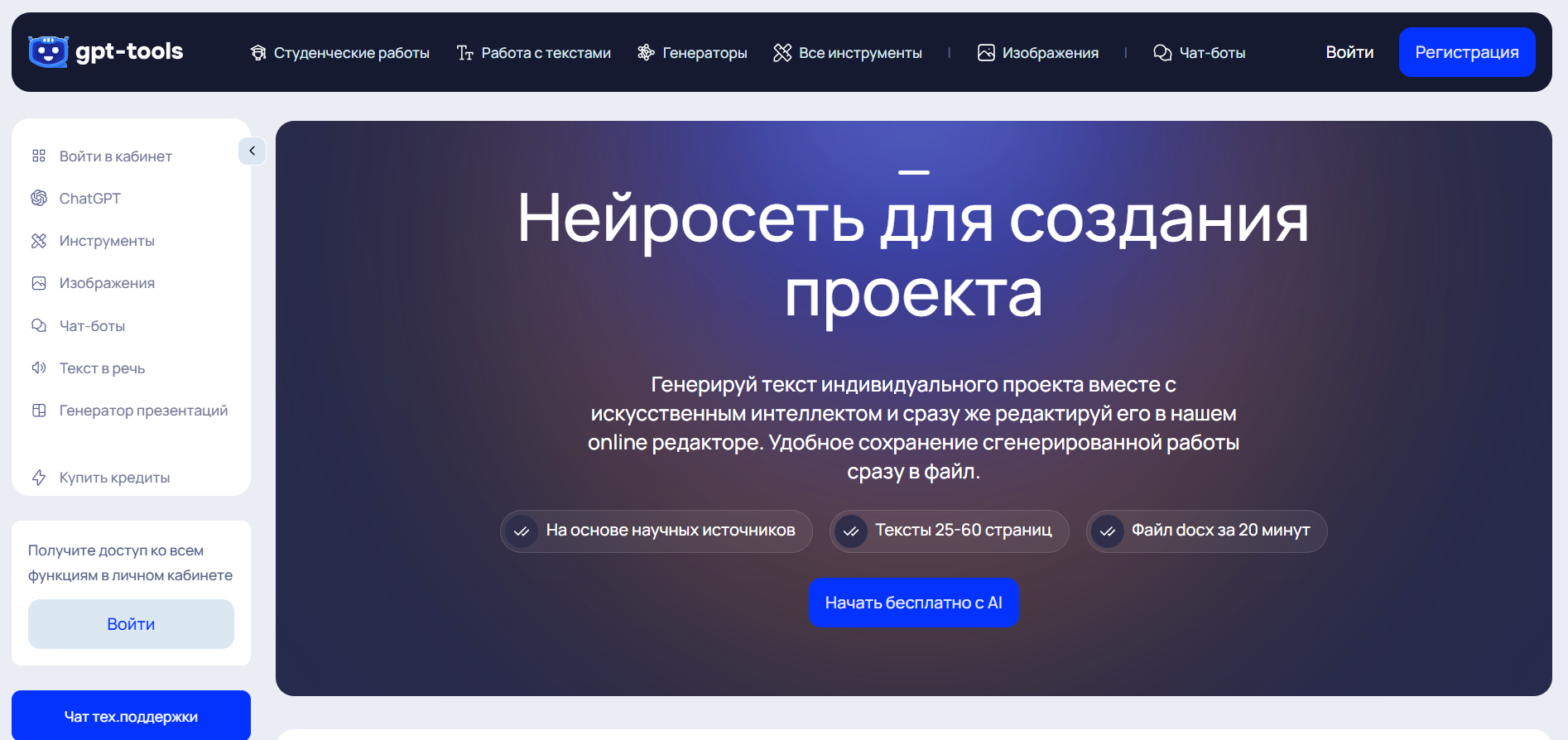Screen dimensions: 1568x740
Task: Click the grid icon beside Войти в кабинет
Action: click(x=39, y=156)
